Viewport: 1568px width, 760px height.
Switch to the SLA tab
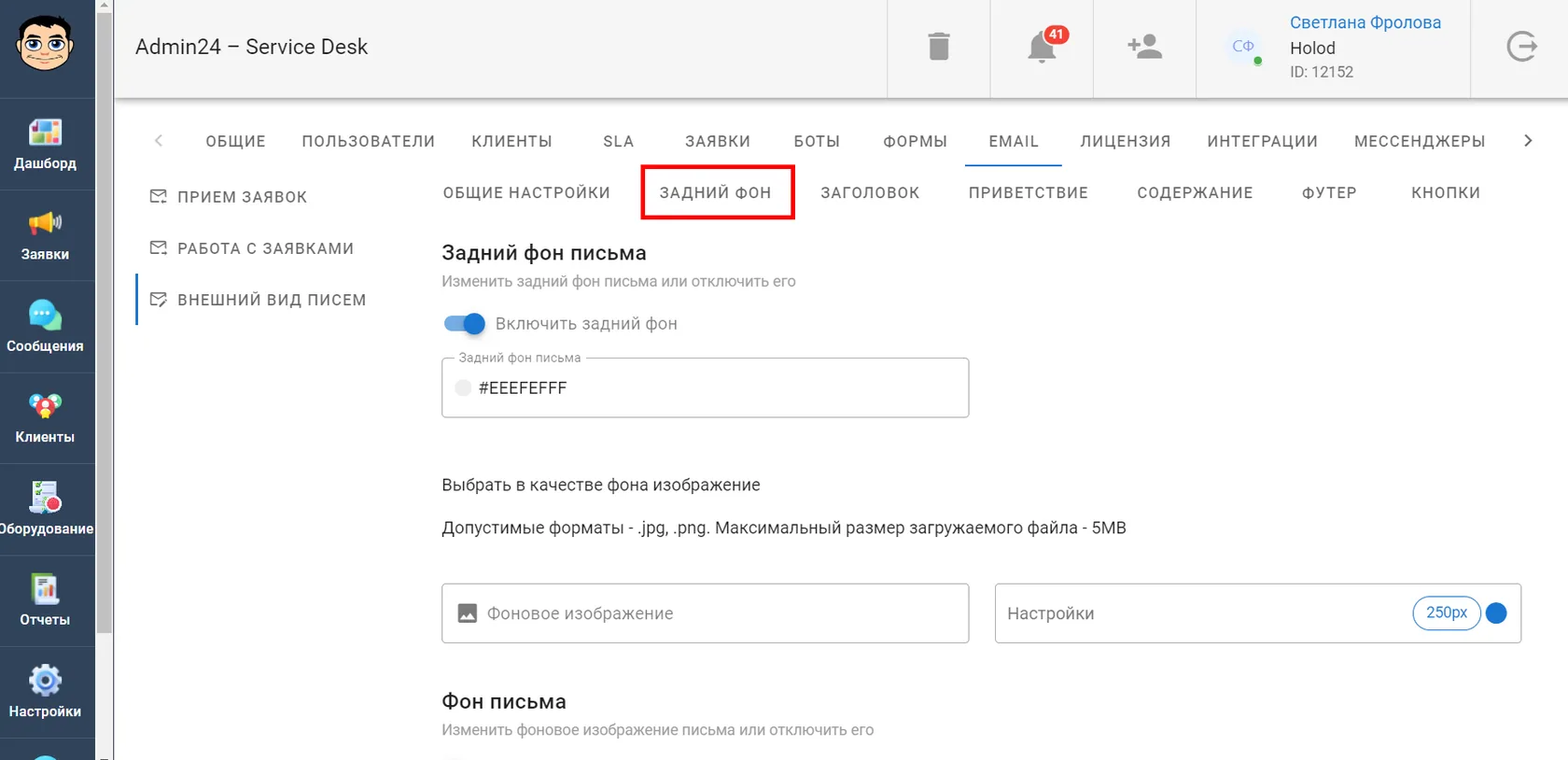click(618, 141)
